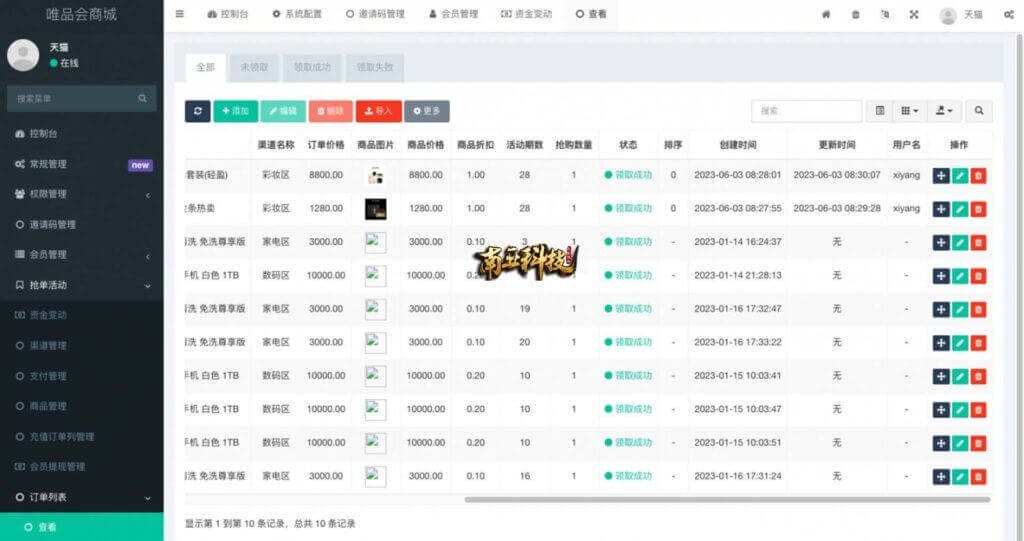Click the search magnifier button above table
The height and width of the screenshot is (541, 1024).
pos(979,111)
